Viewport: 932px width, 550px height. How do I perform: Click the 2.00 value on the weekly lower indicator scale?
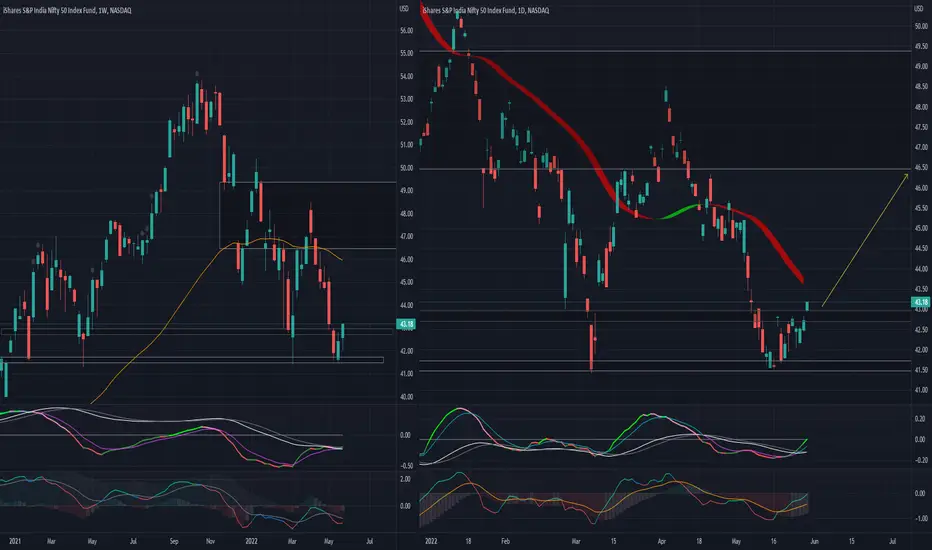pos(405,479)
